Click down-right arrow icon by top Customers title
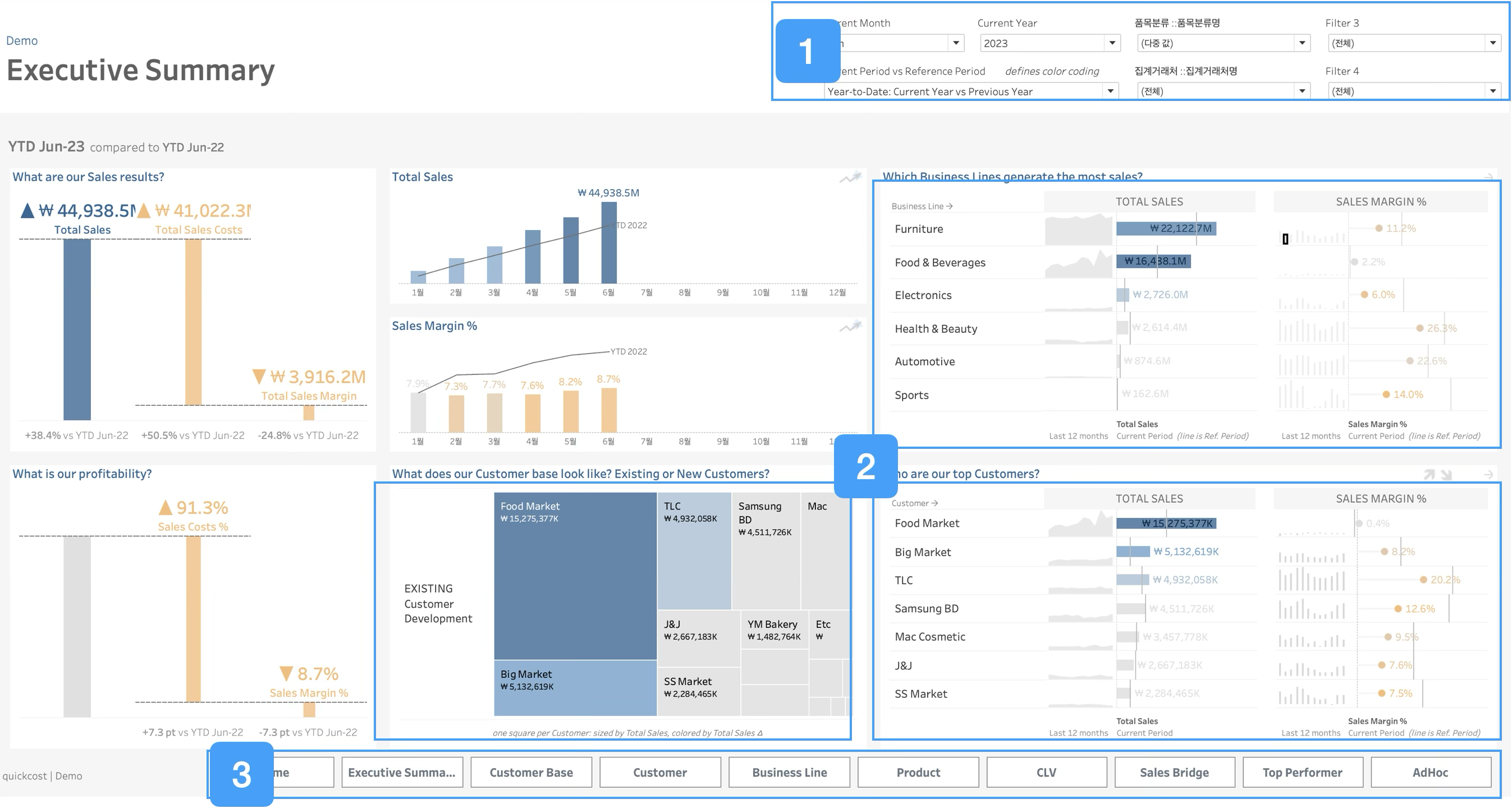The width and height of the screenshot is (1512, 808). click(1446, 475)
